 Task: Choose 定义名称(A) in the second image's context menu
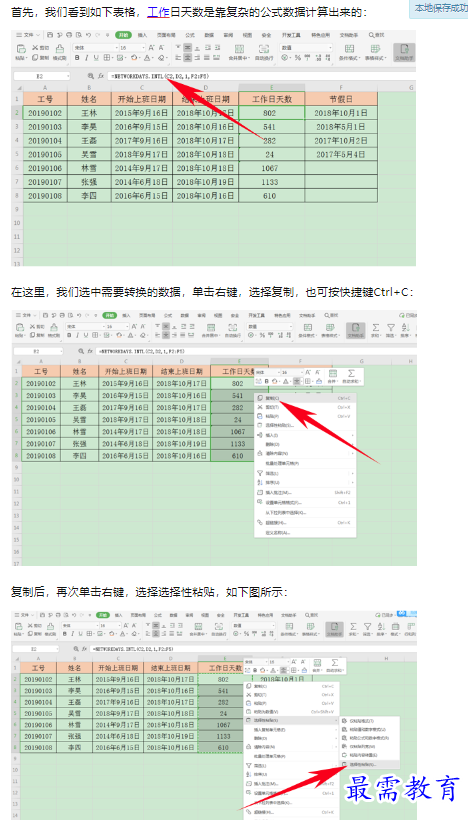305,532
